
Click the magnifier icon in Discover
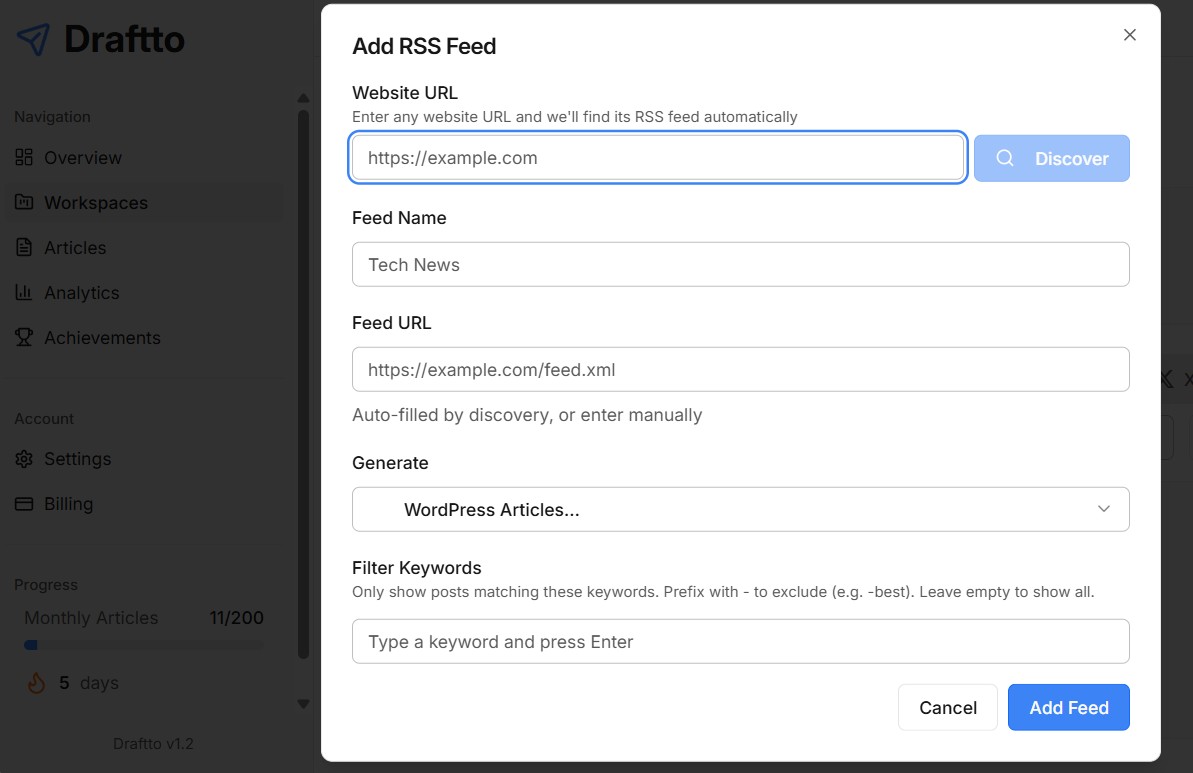click(1005, 158)
